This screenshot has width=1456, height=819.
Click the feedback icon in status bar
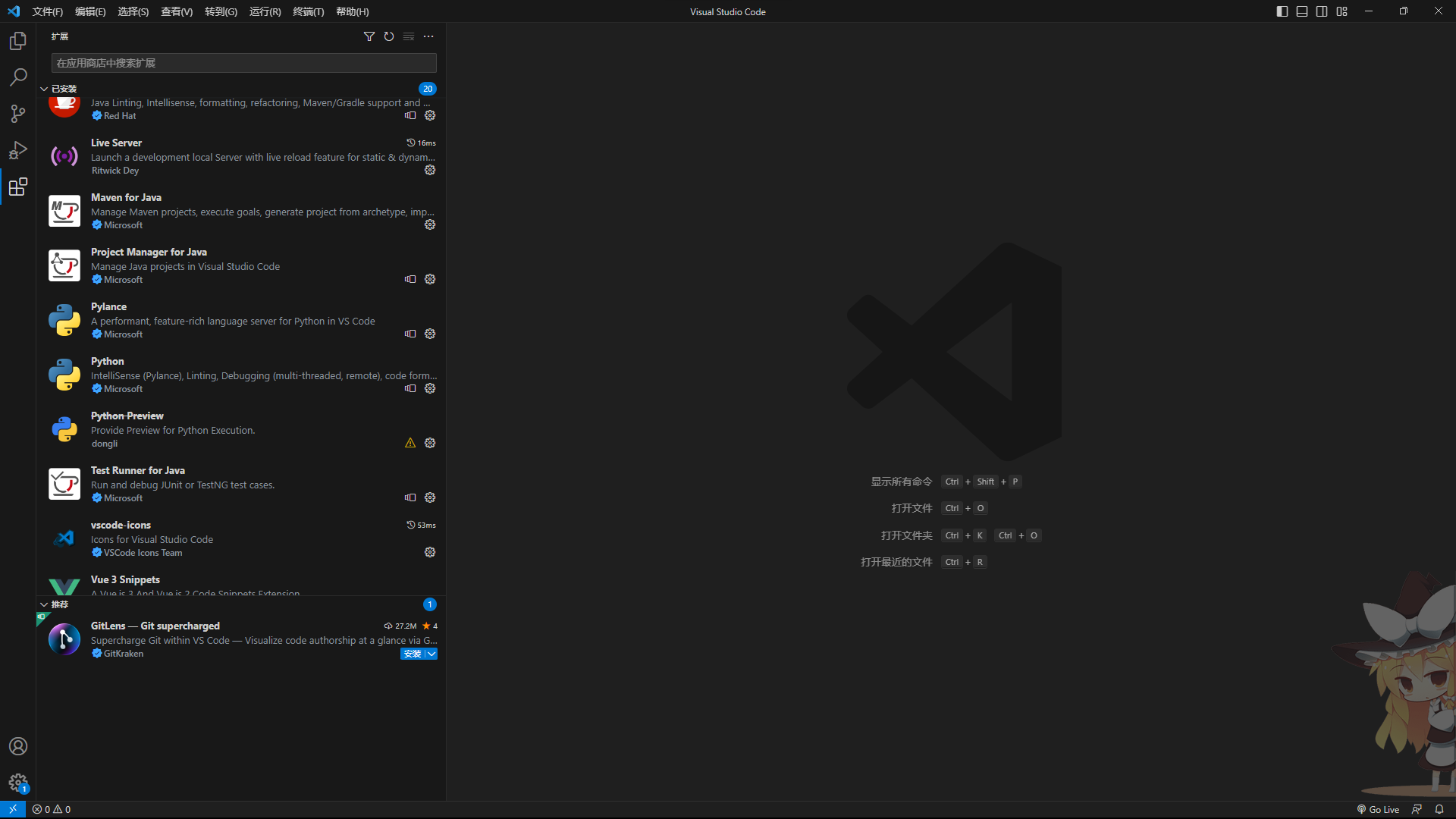pos(1417,809)
